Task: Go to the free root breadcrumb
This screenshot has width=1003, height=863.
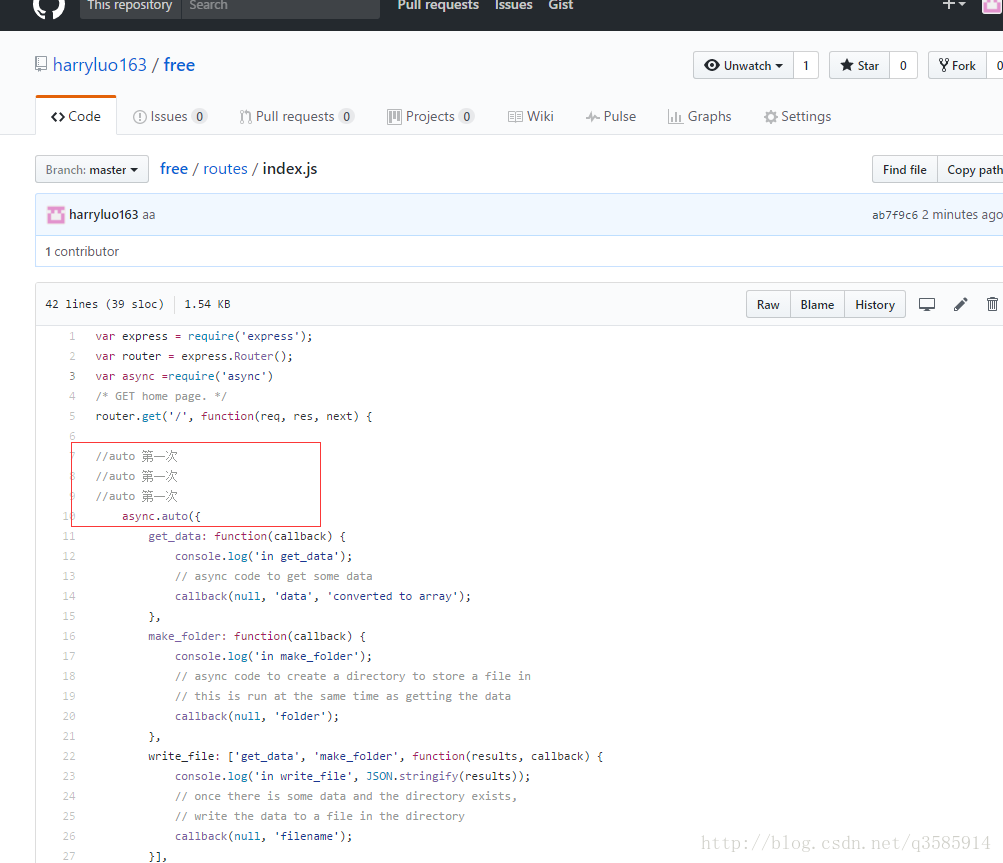Action: [174, 168]
